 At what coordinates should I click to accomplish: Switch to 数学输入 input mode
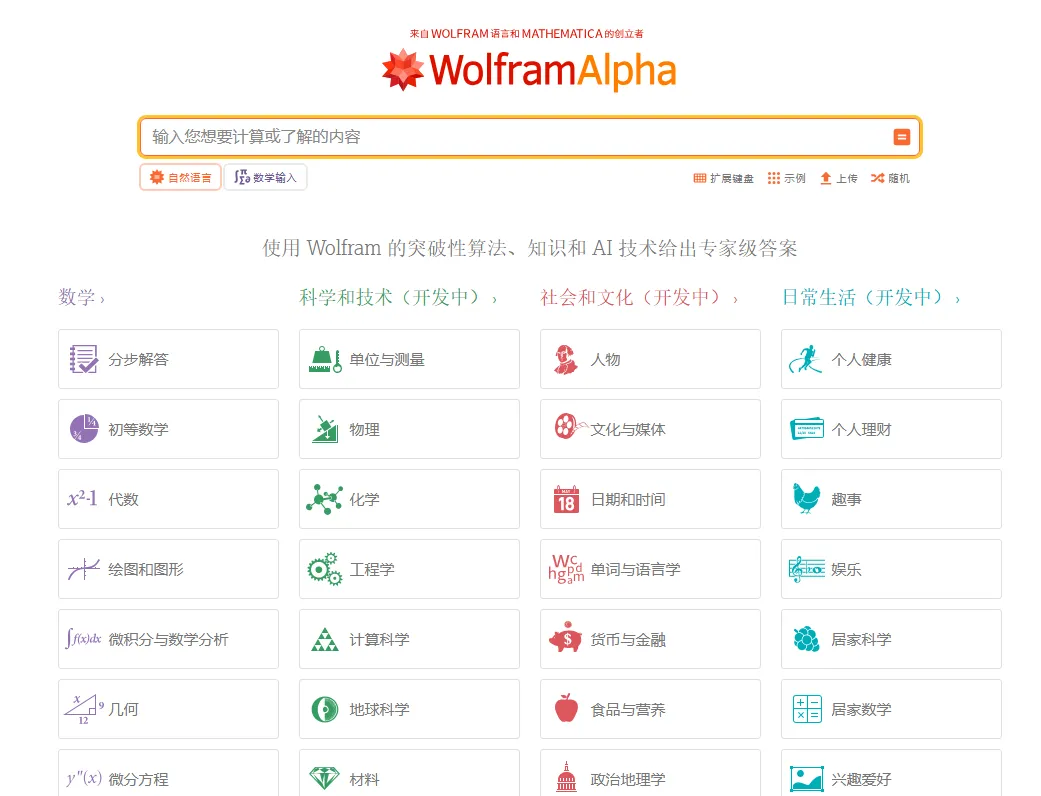coord(265,177)
